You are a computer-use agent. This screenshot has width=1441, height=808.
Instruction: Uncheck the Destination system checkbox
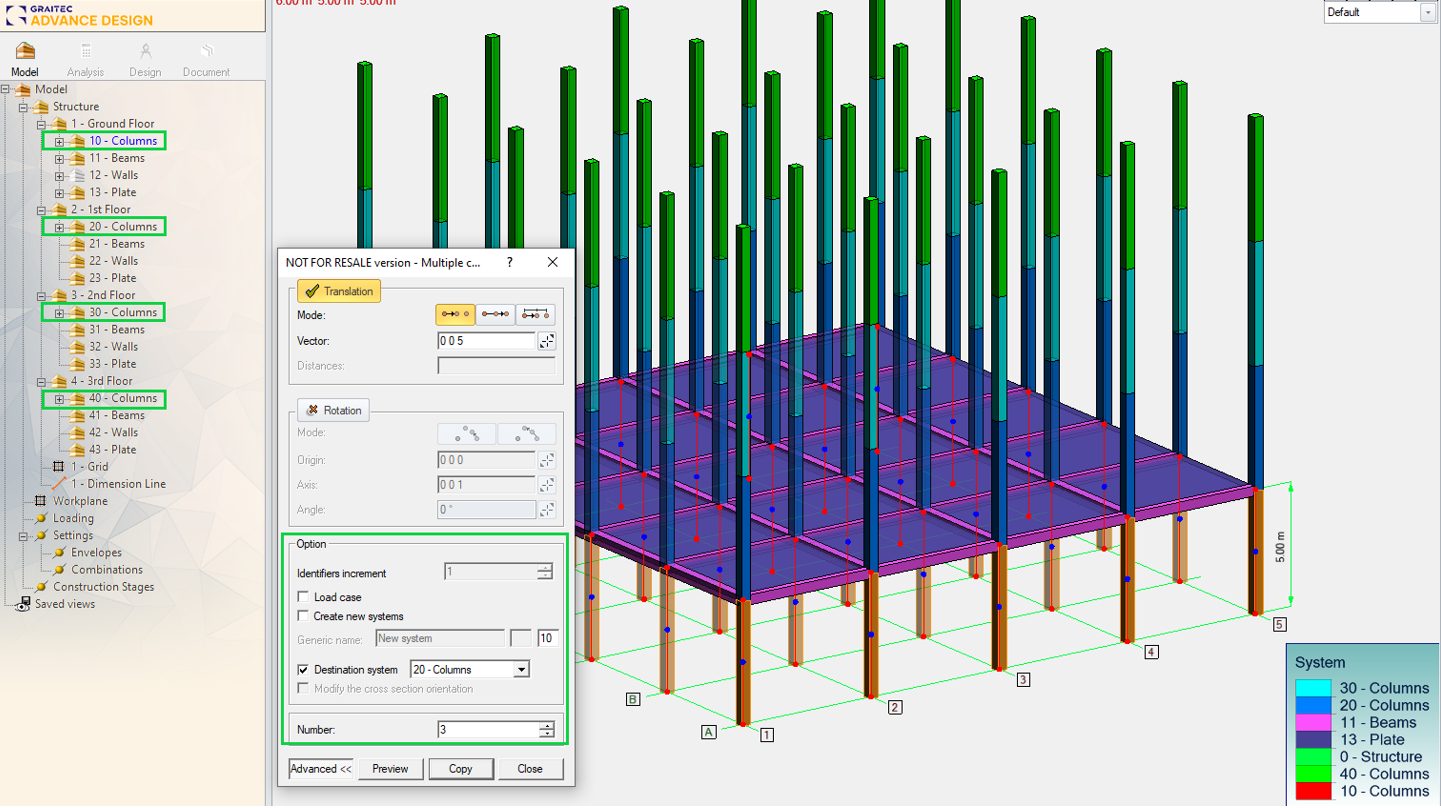tap(304, 670)
